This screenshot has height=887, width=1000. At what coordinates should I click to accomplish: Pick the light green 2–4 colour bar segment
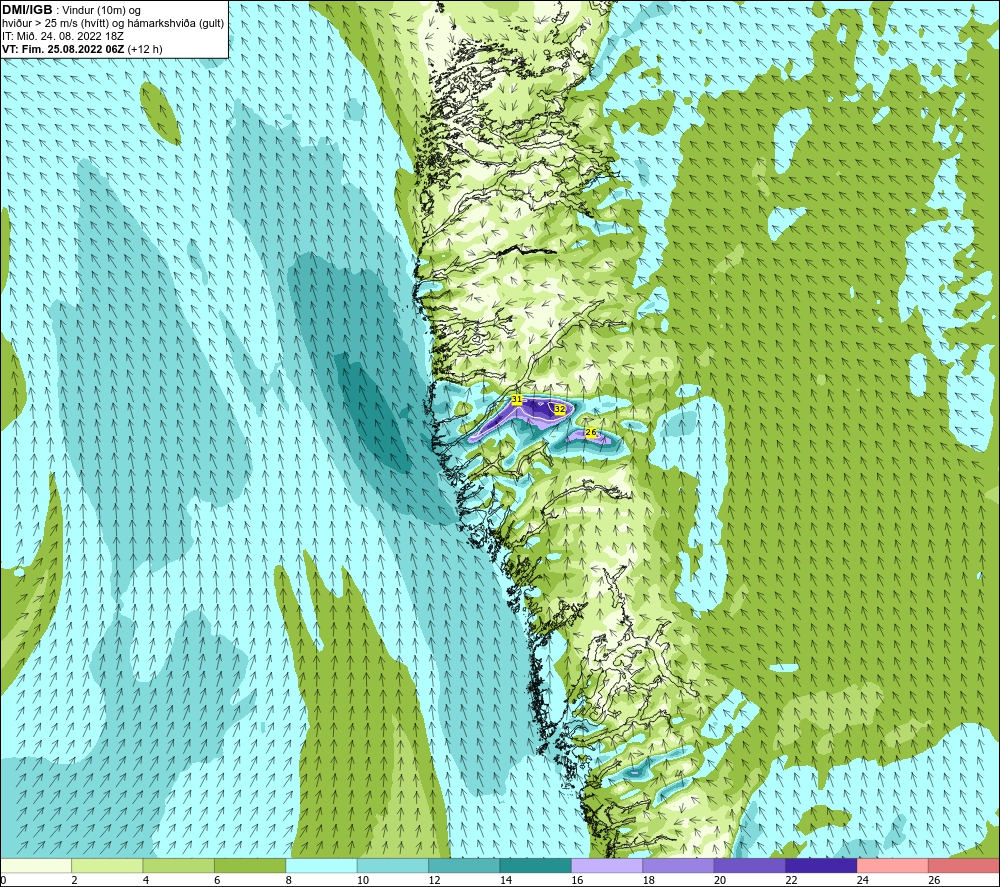click(107, 866)
